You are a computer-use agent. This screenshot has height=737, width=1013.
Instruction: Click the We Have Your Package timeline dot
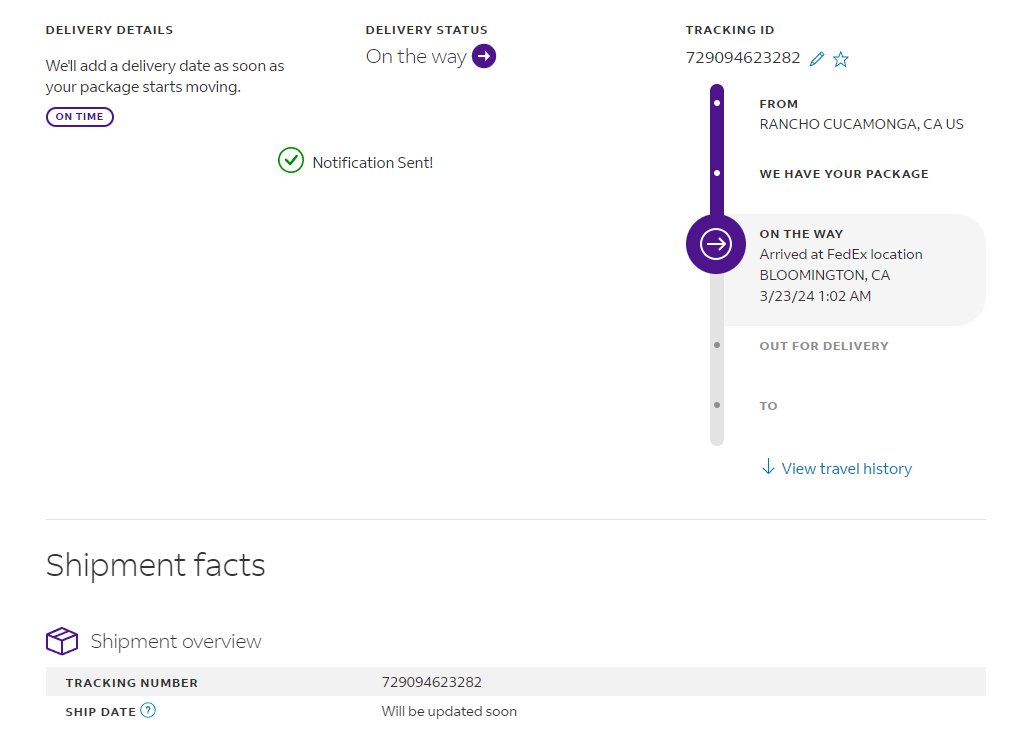pyautogui.click(x=716, y=173)
